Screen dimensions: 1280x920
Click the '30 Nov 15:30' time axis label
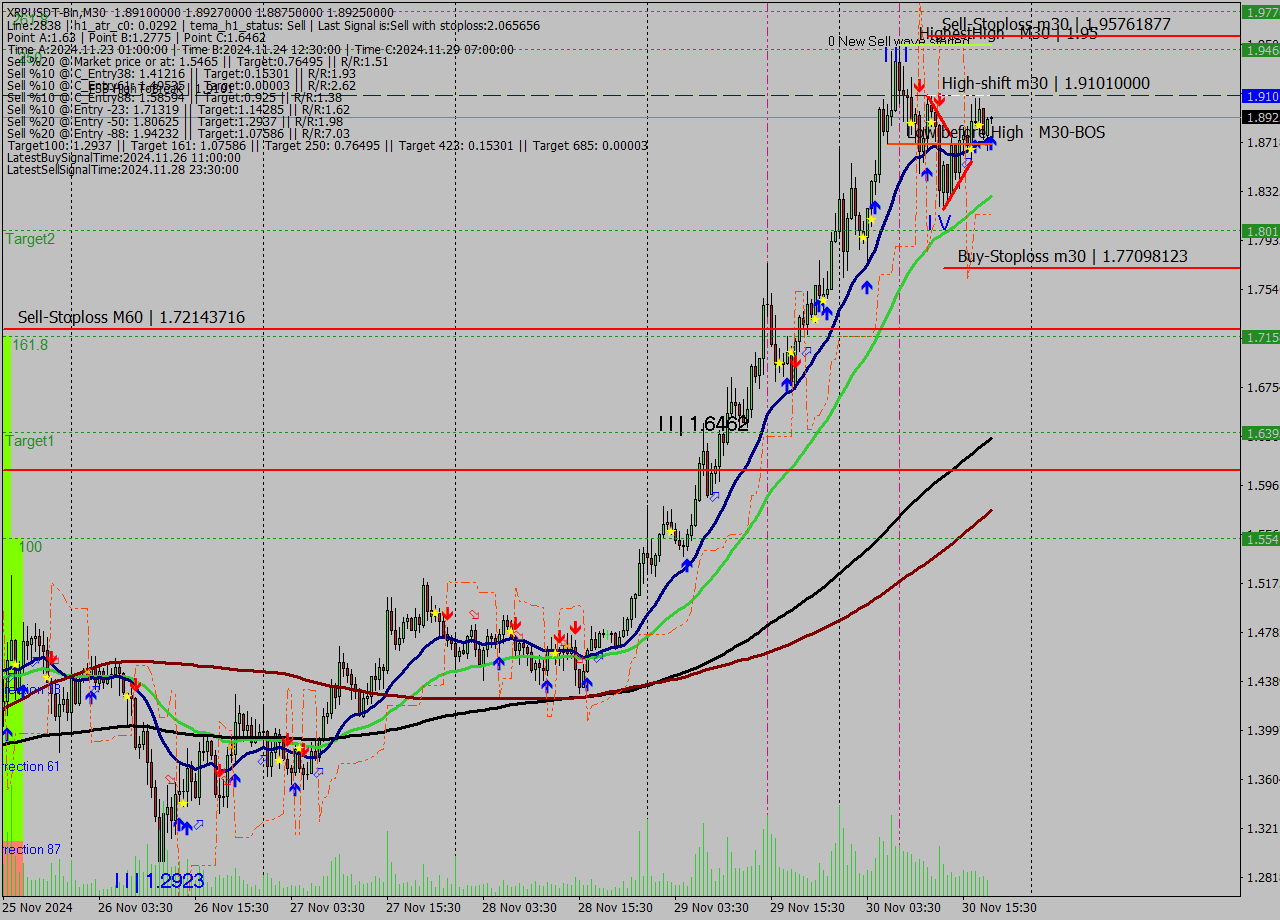(1001, 908)
